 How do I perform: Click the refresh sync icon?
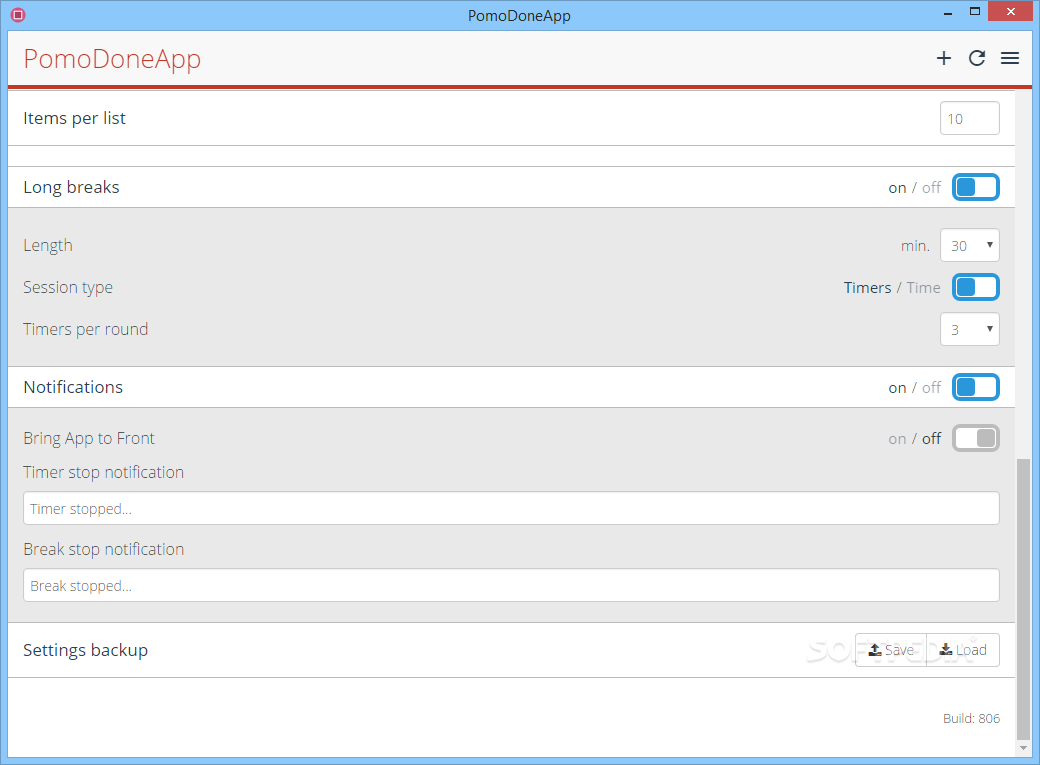pos(976,58)
